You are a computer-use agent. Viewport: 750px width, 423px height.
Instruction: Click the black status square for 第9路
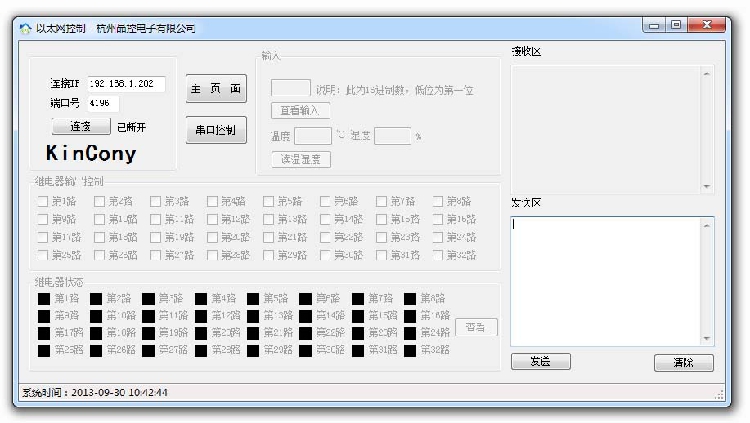click(x=44, y=316)
